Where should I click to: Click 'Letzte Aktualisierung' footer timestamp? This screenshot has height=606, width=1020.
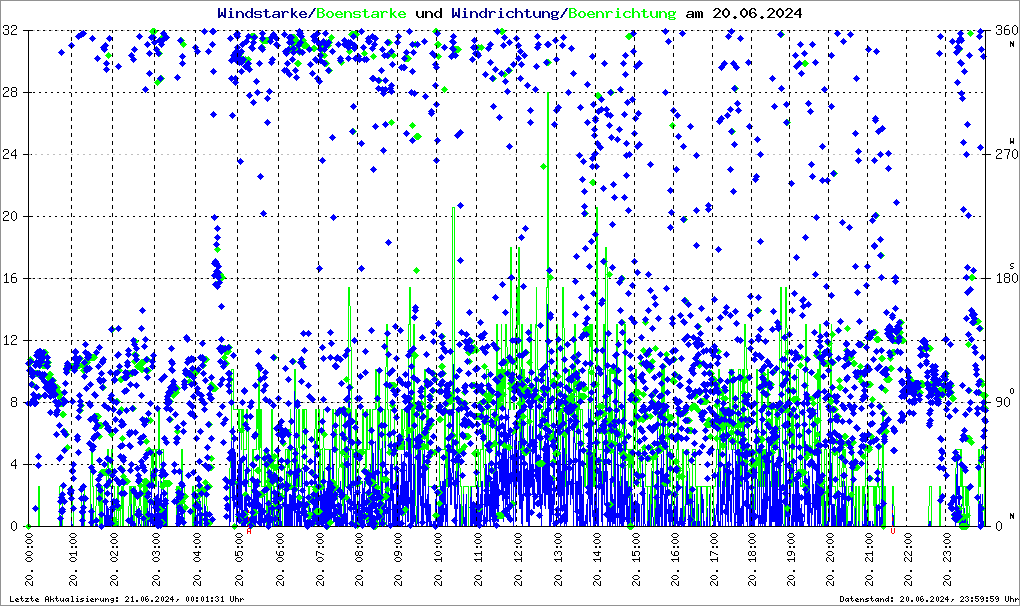(127, 599)
